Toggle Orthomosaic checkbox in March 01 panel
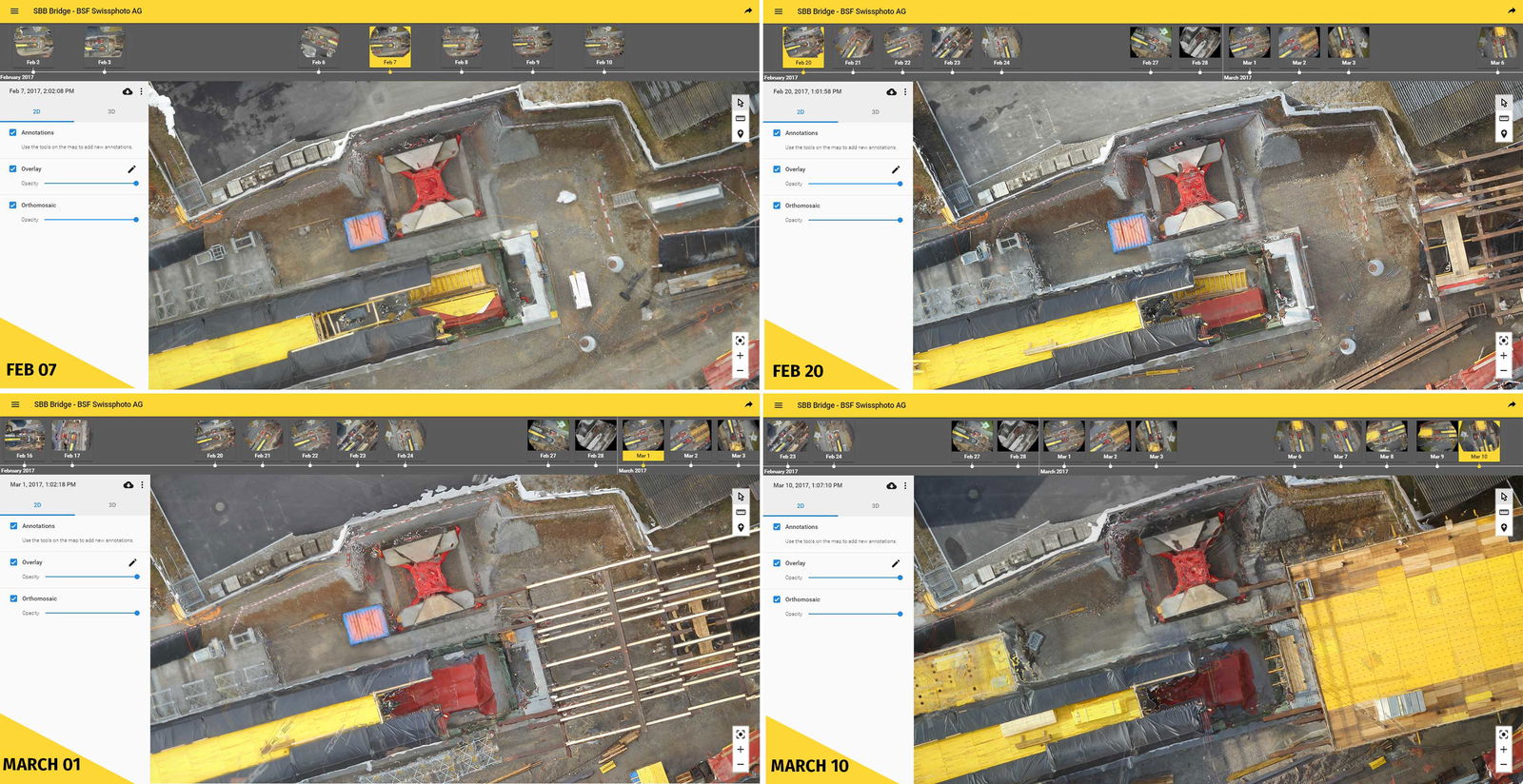Image resolution: width=1523 pixels, height=784 pixels. click(x=13, y=598)
